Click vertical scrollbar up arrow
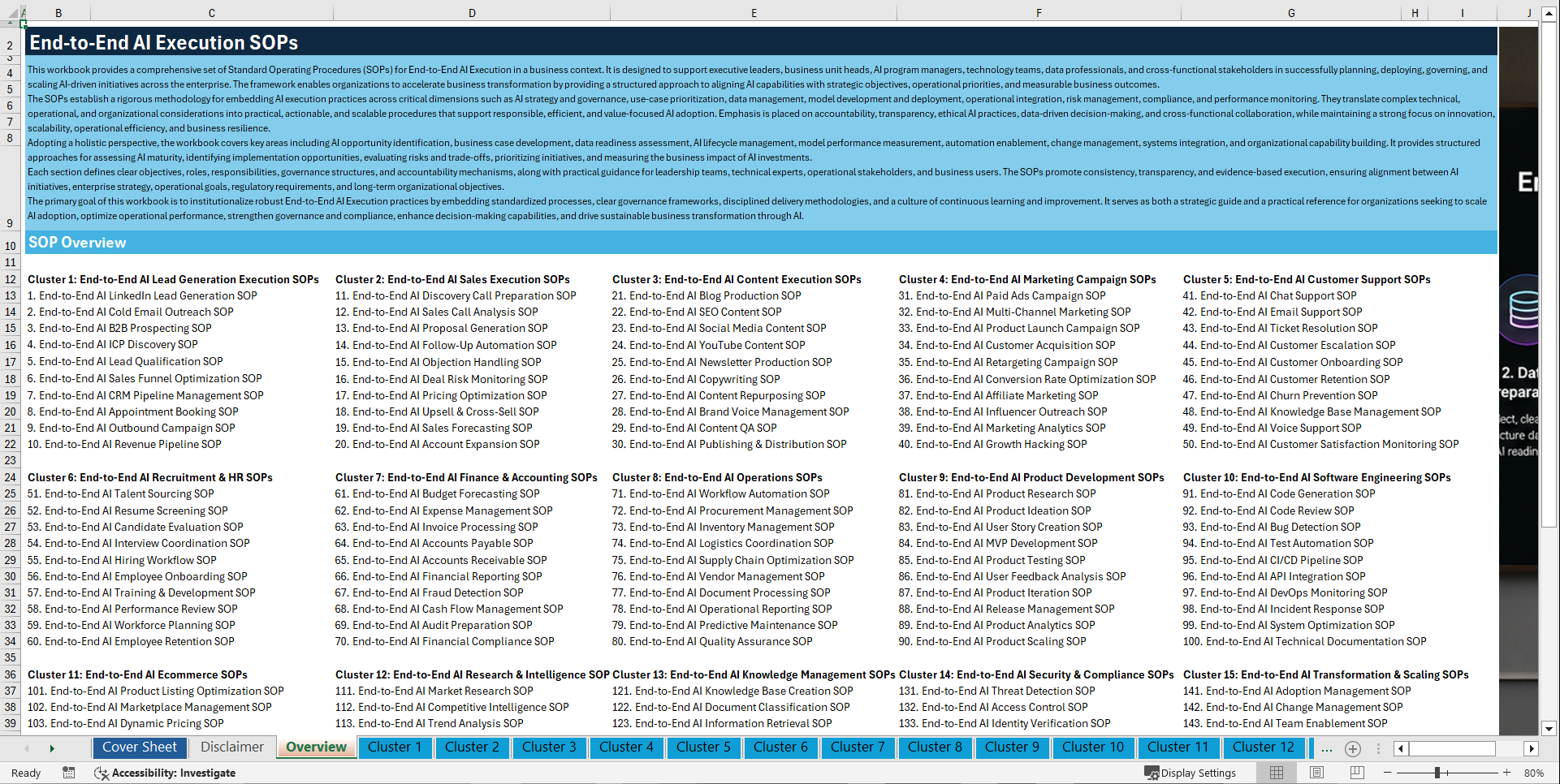Image resolution: width=1560 pixels, height=784 pixels. [x=1549, y=13]
